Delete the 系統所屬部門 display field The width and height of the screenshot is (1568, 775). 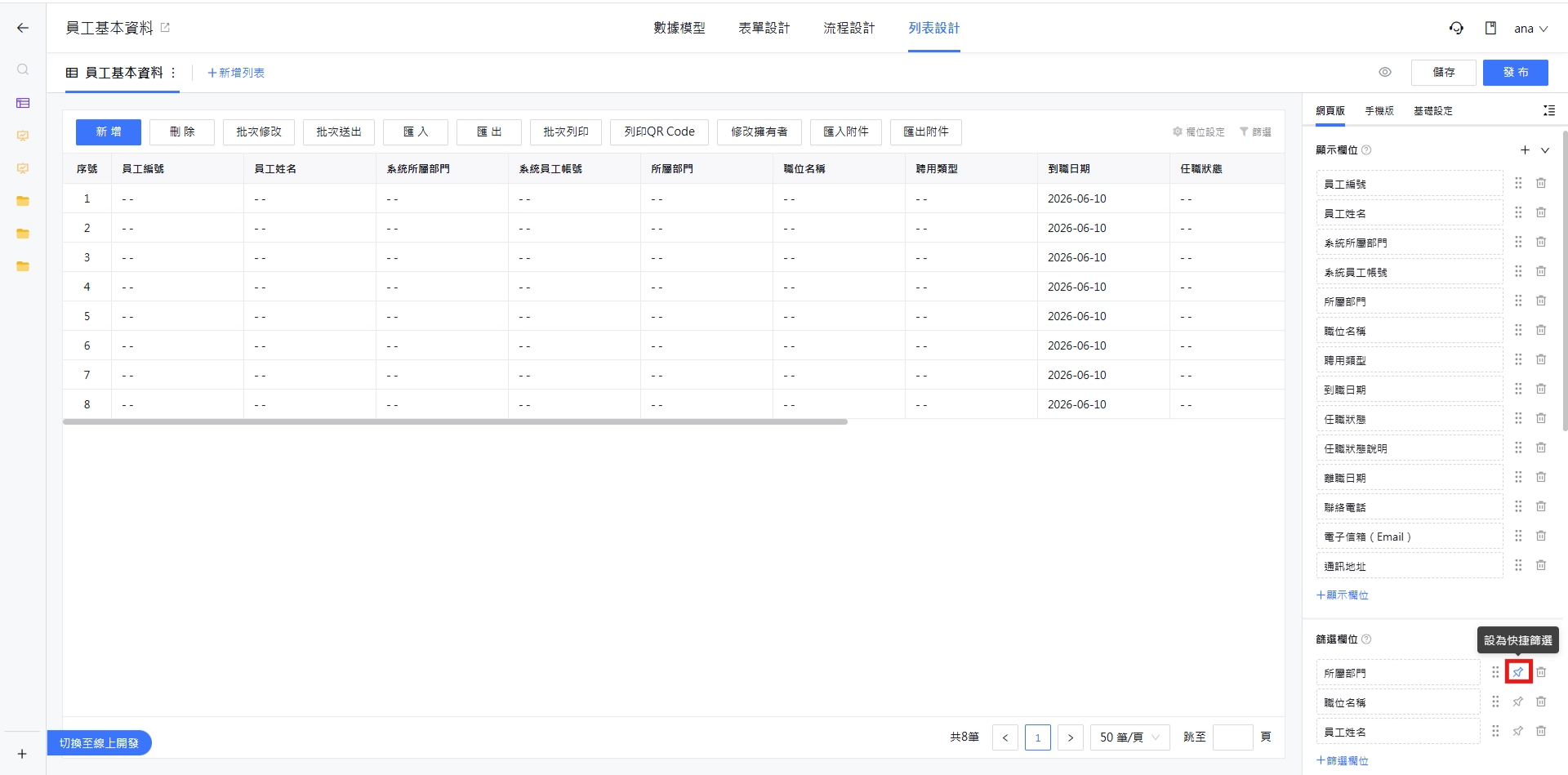click(x=1541, y=242)
